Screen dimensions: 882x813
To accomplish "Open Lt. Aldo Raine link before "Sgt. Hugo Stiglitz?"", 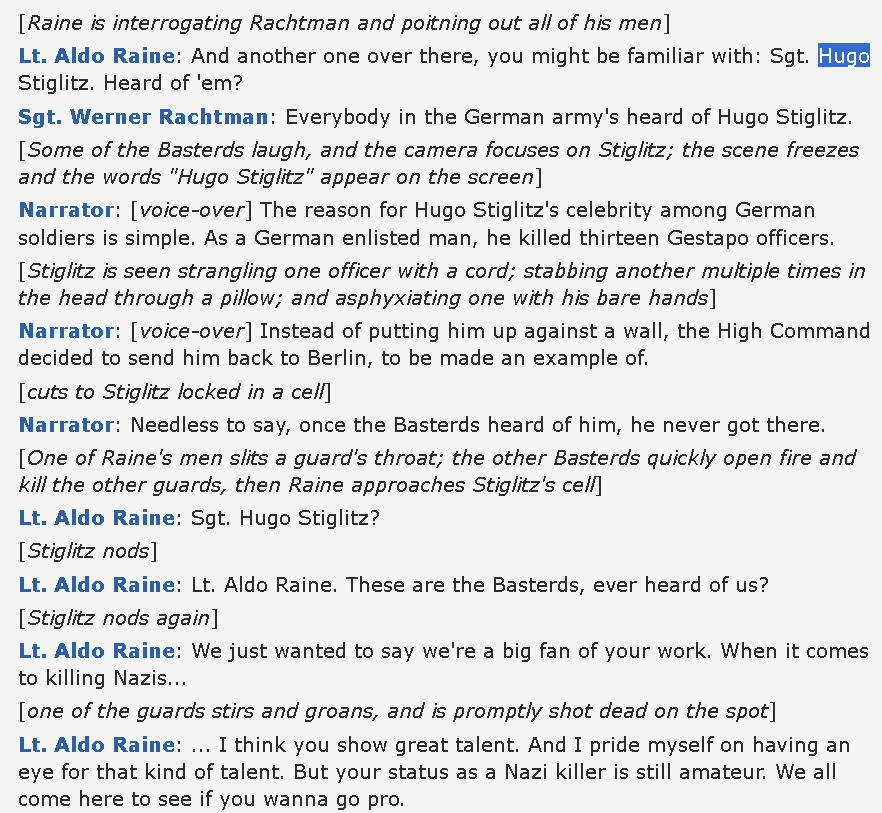I will pyautogui.click(x=97, y=518).
